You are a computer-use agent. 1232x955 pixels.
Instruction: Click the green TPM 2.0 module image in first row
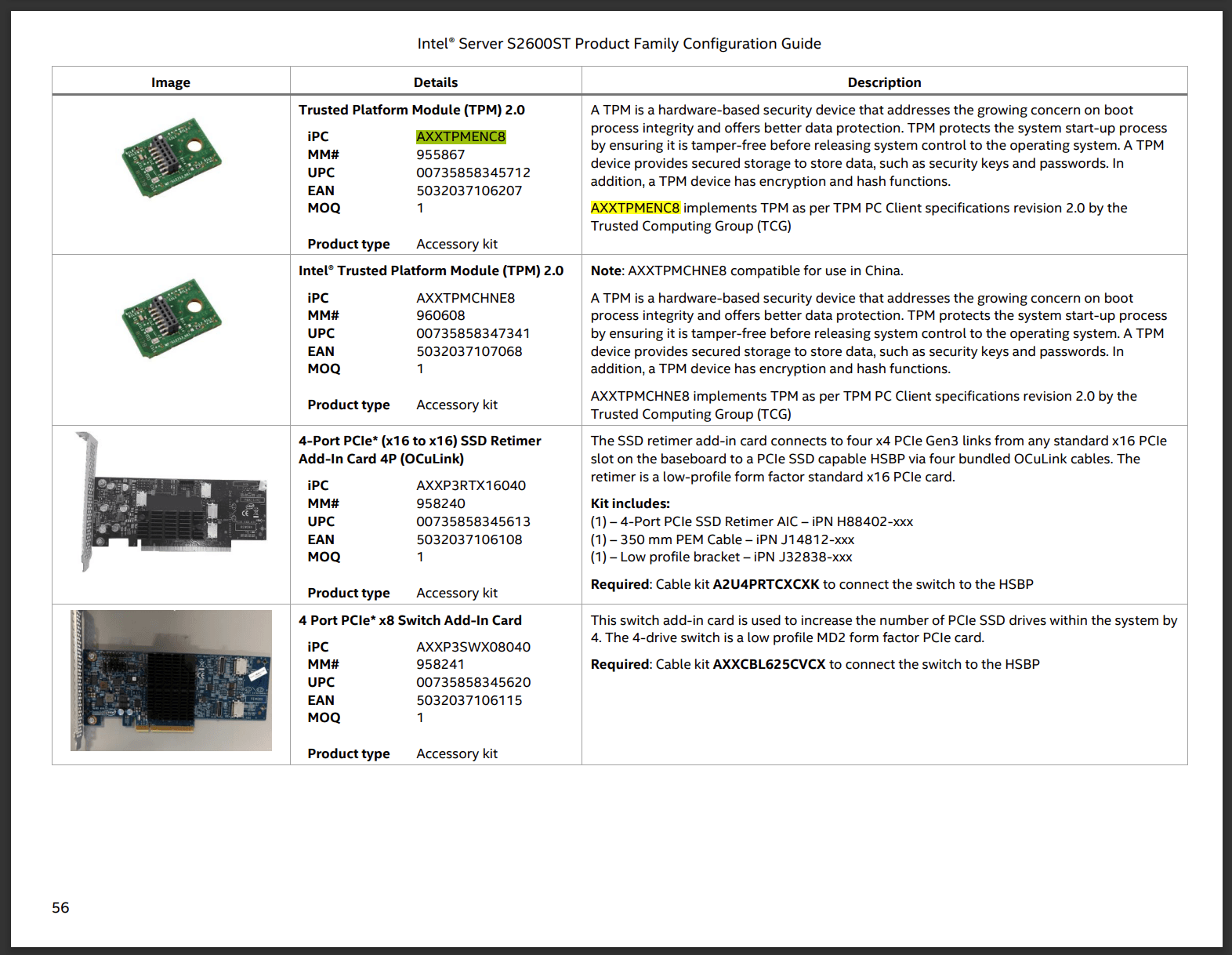pyautogui.click(x=171, y=158)
